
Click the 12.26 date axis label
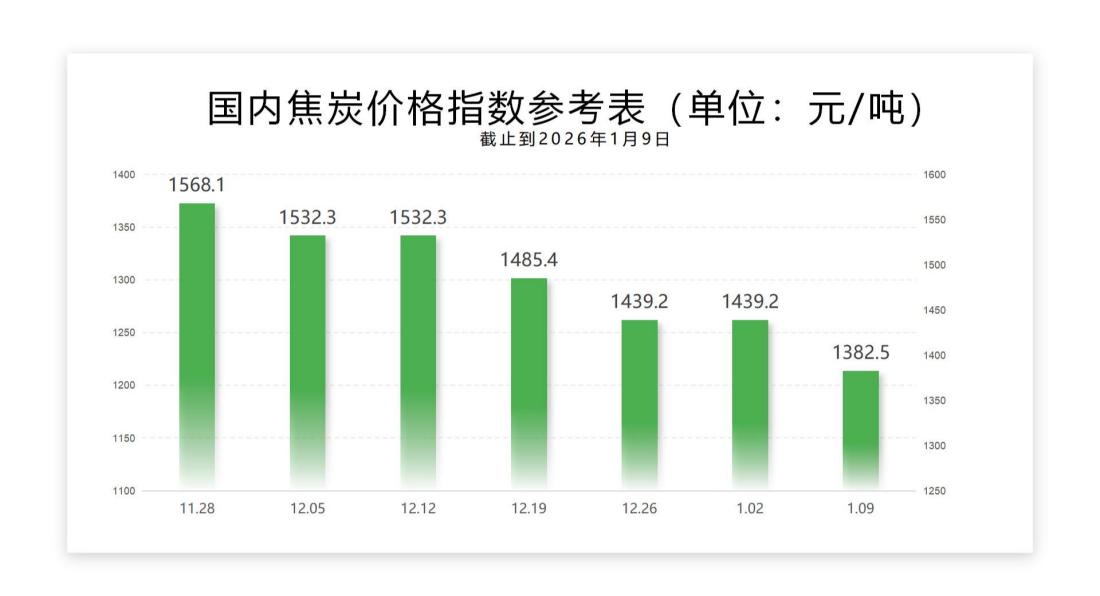click(x=640, y=508)
